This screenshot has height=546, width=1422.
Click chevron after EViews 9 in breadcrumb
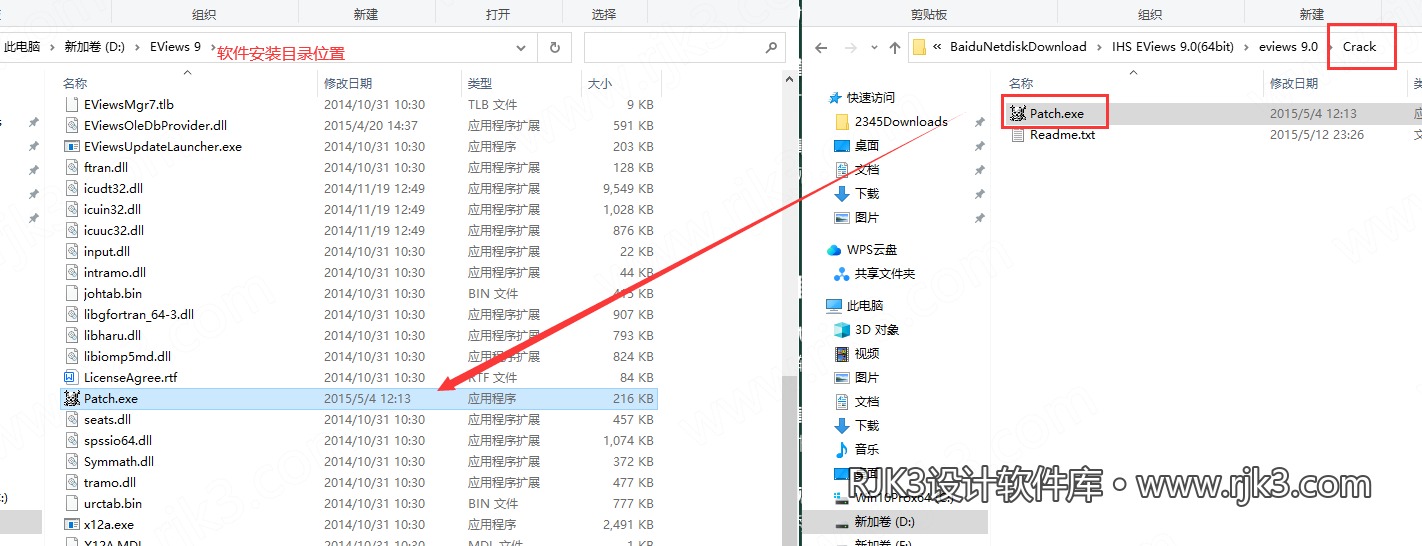tap(211, 47)
